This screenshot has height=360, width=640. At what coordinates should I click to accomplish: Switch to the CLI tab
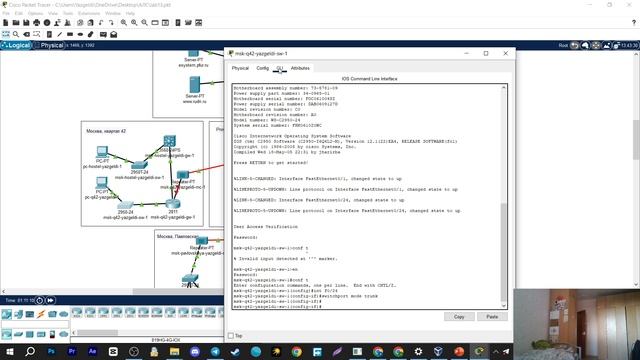coord(280,68)
